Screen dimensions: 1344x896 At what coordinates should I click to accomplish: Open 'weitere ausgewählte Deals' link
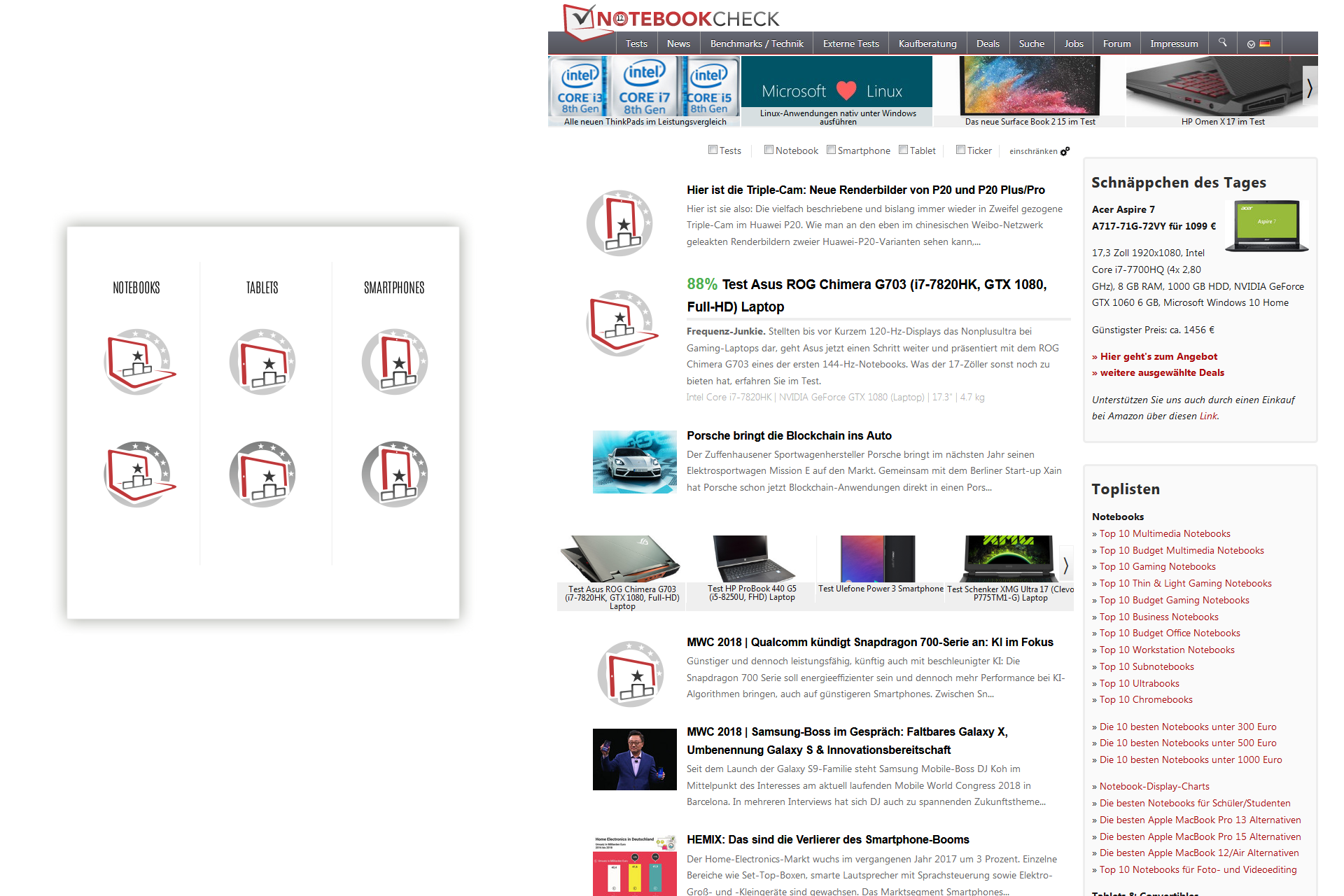(x=1162, y=372)
